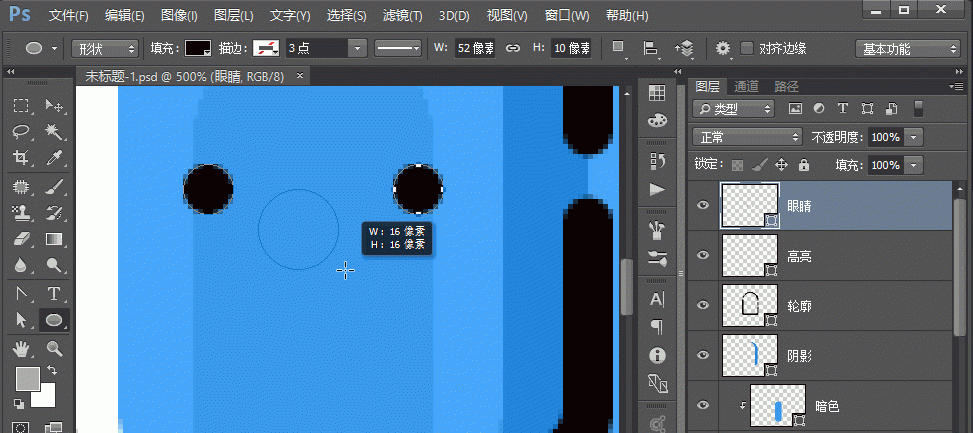Select the Hand tool

[21, 349]
